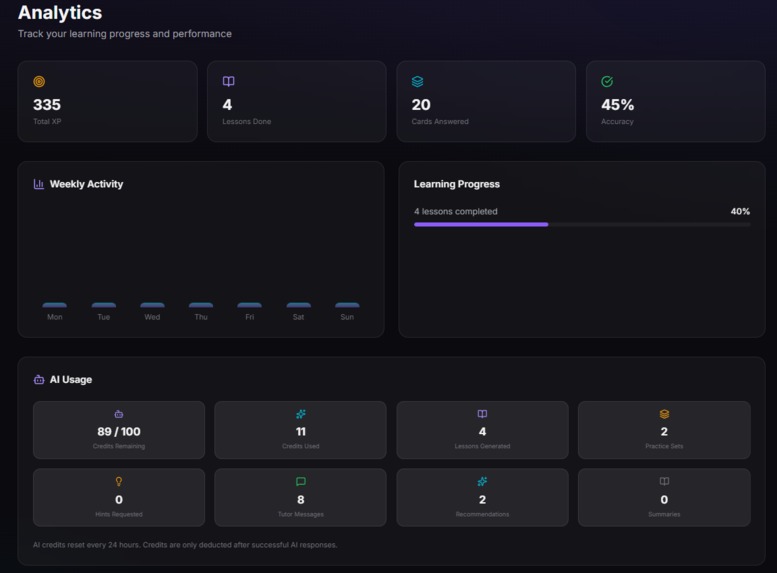Click the Mon day label
Image resolution: width=777 pixels, height=573 pixels.
click(x=55, y=317)
